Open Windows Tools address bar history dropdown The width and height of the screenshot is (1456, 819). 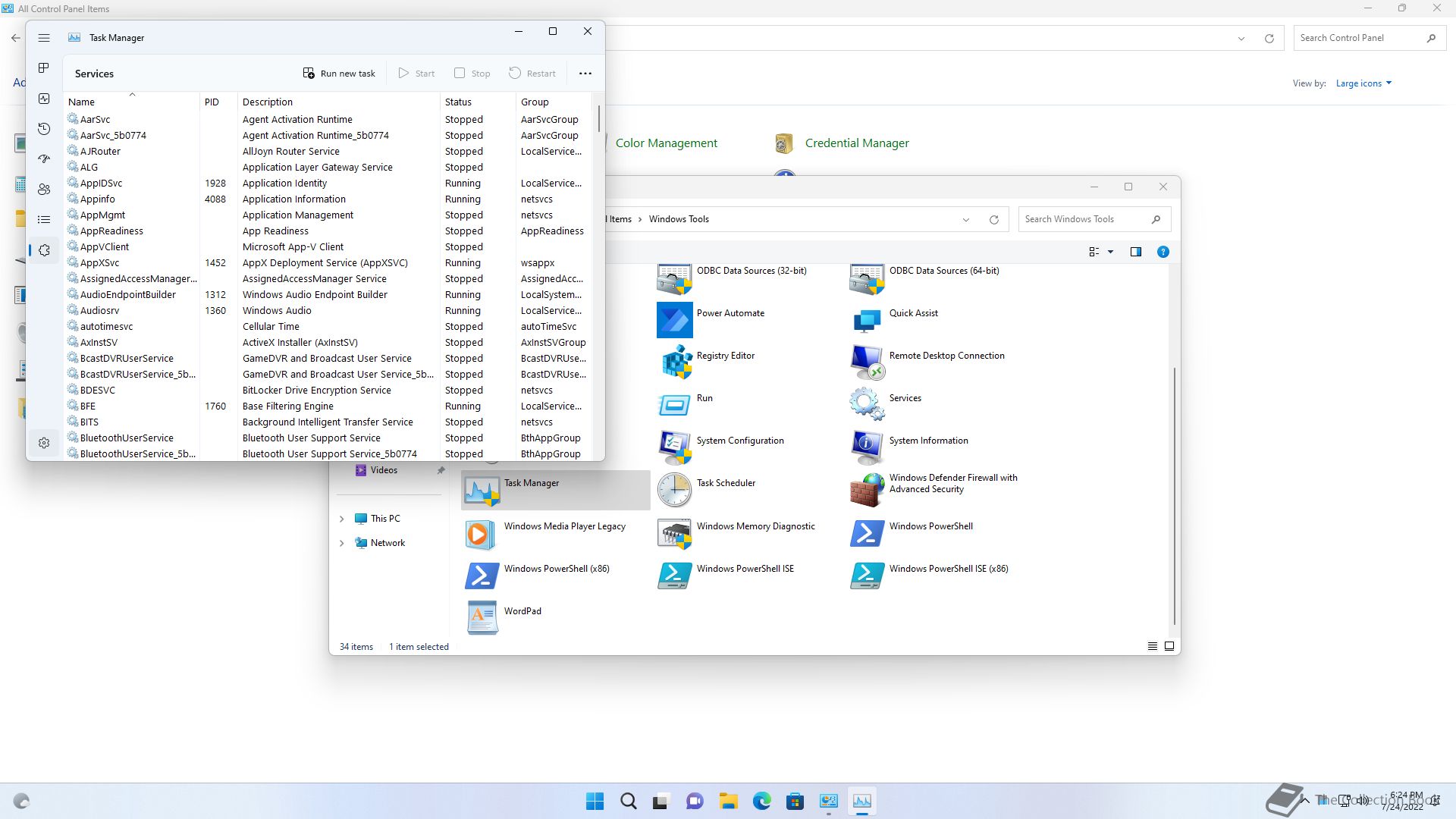click(965, 220)
